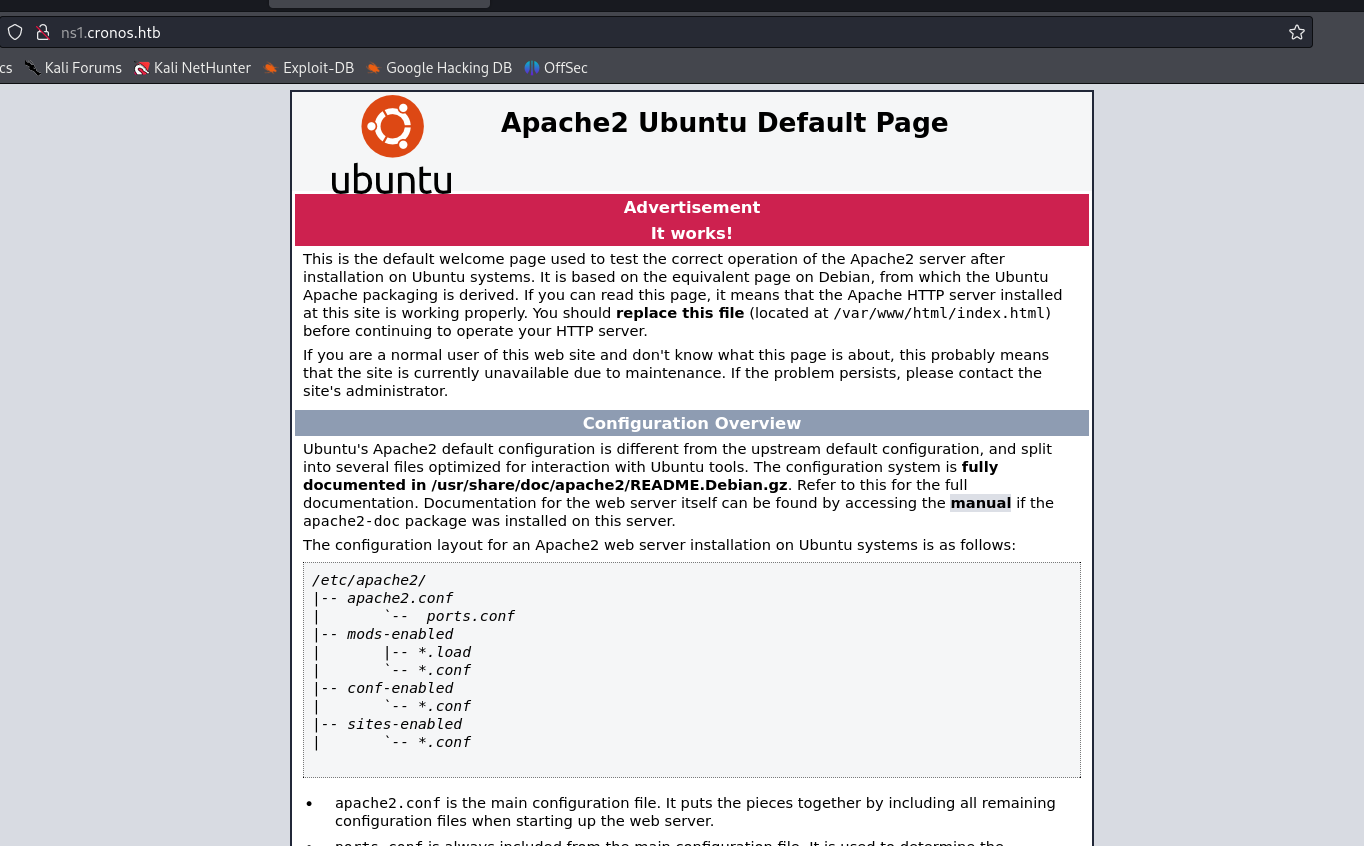Click the Kali Forums bookmark icon

point(33,68)
